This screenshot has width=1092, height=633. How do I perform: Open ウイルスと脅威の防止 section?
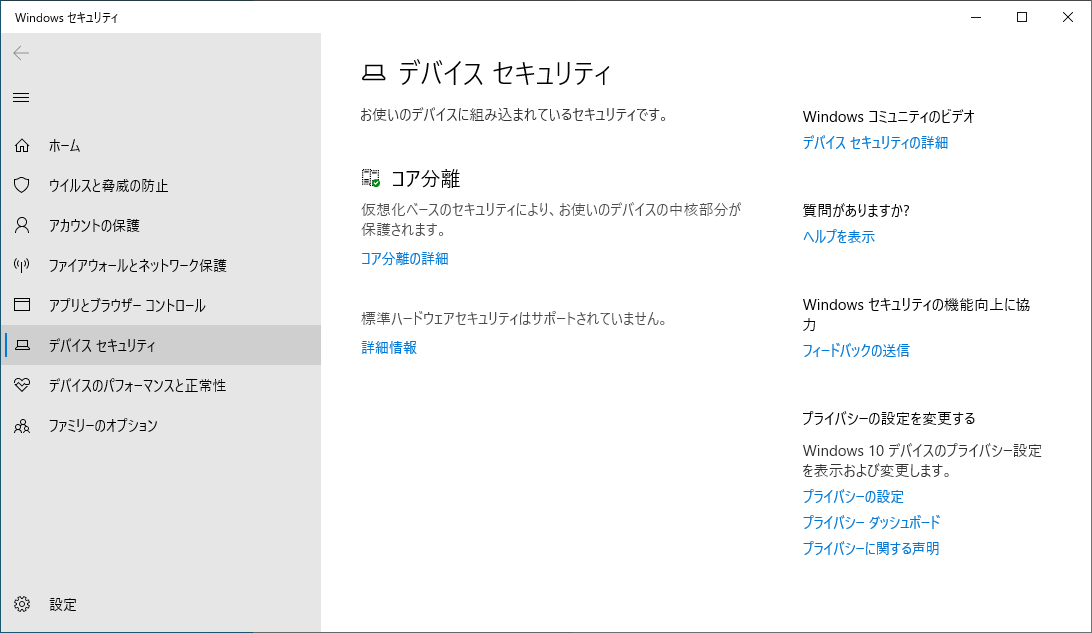tap(161, 185)
